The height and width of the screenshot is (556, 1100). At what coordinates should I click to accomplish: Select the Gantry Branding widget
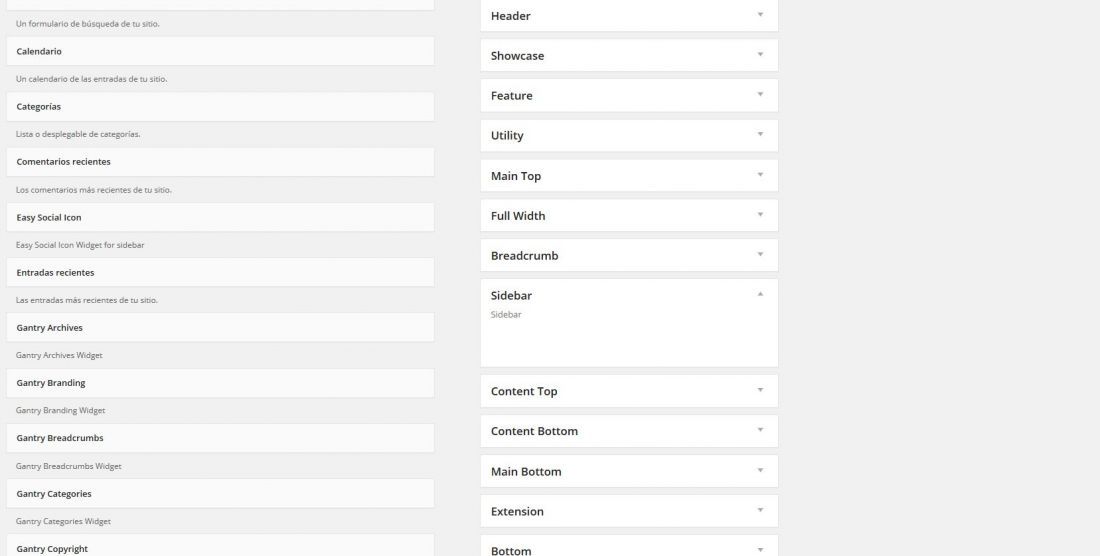click(x=220, y=383)
